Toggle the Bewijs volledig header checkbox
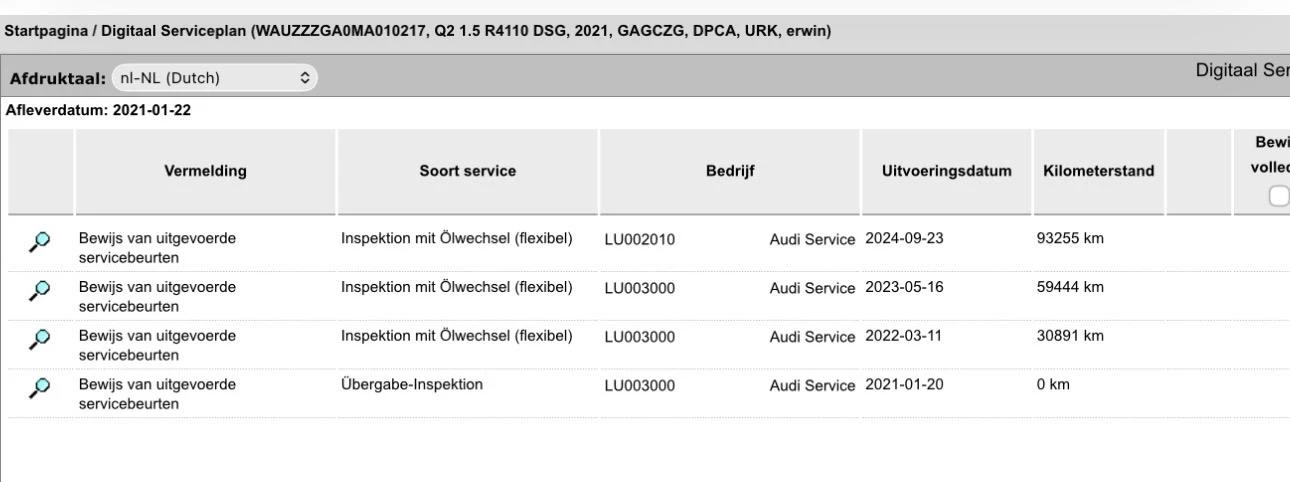 (1278, 196)
